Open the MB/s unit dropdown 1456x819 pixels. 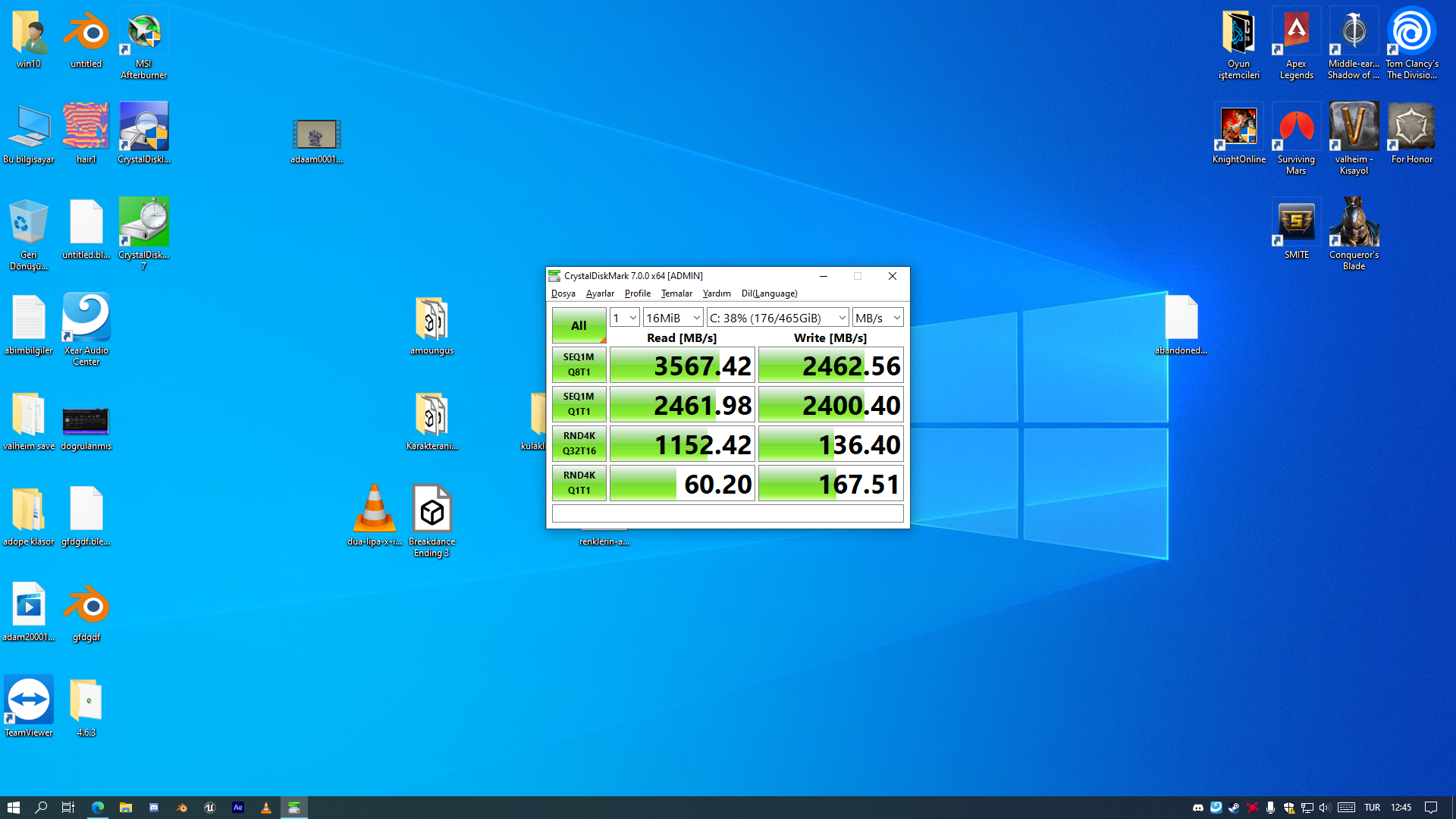(x=877, y=318)
